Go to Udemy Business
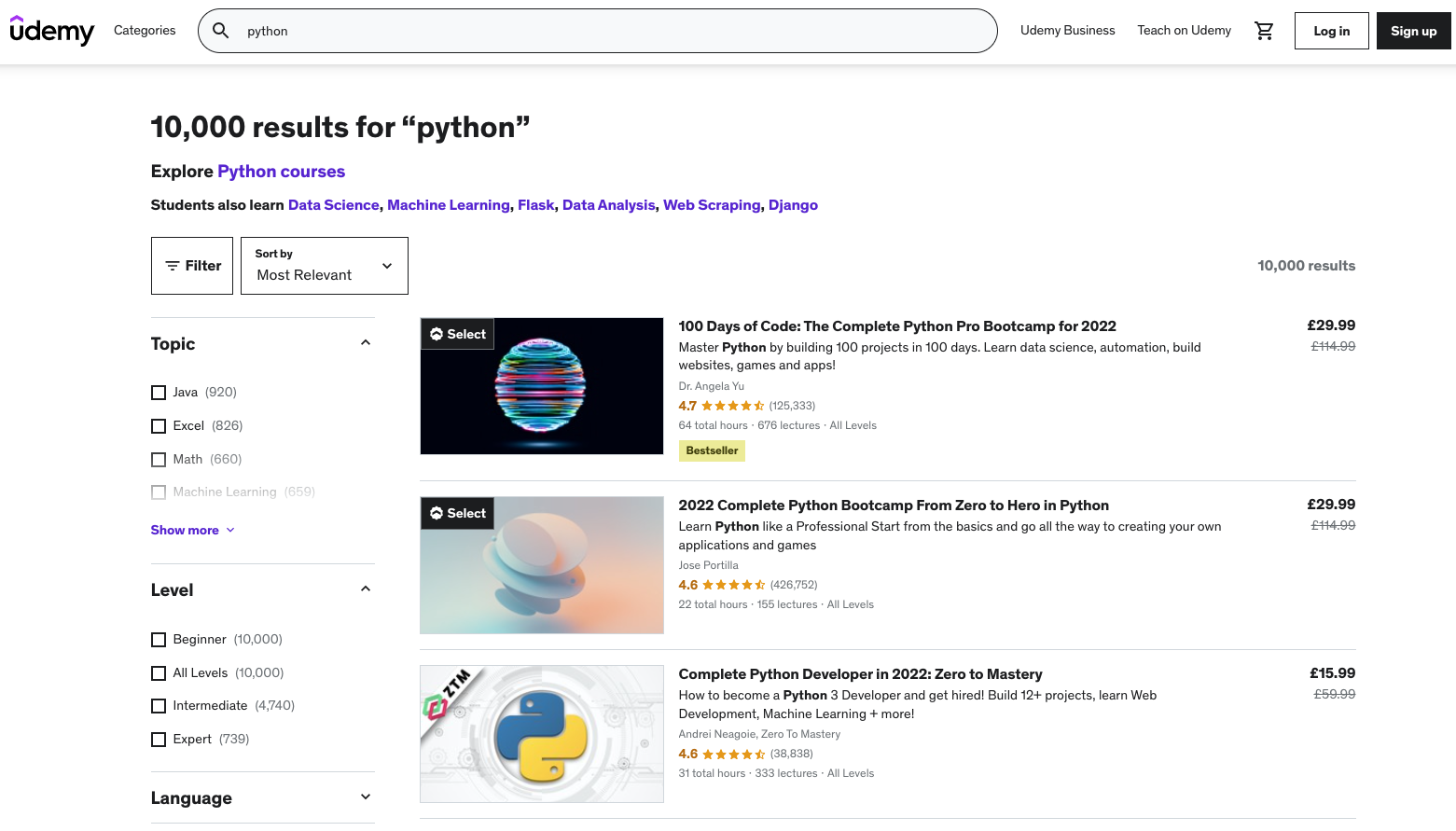1456x831 pixels. coord(1067,31)
